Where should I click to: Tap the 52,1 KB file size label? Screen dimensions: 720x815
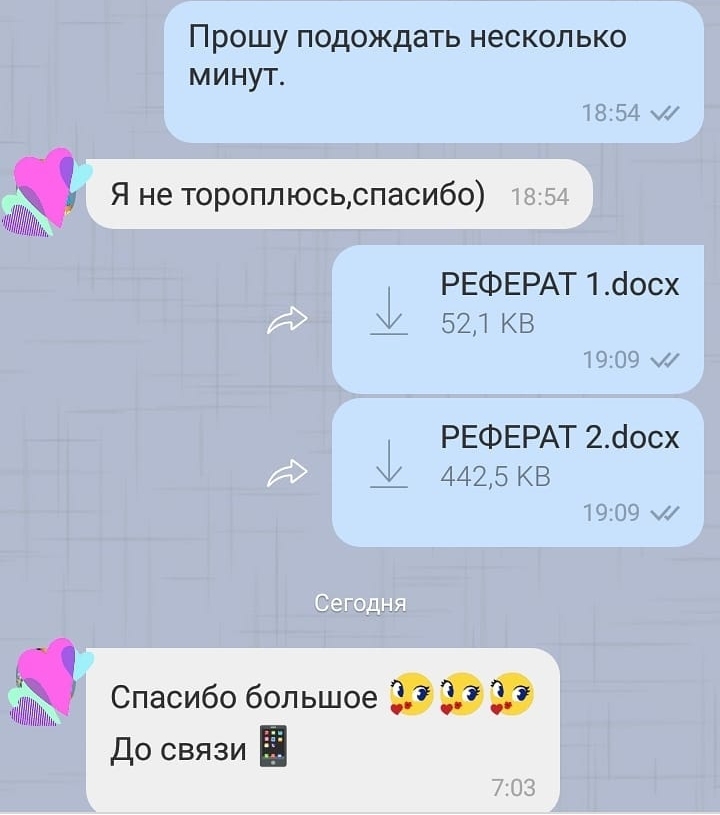pos(488,323)
